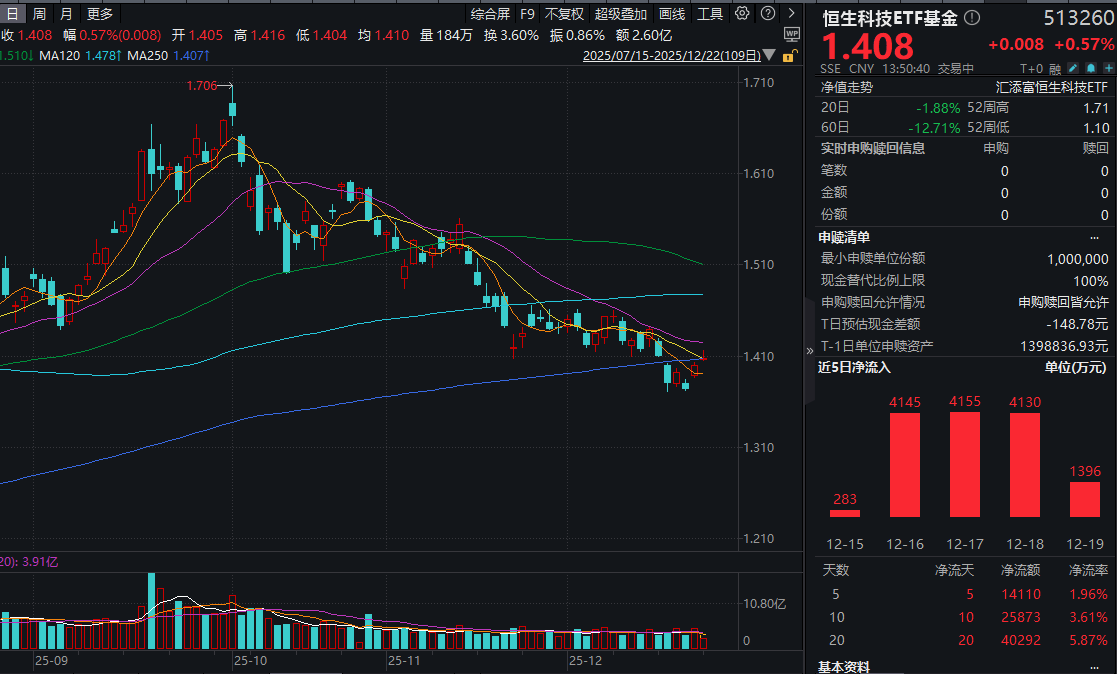Collapse right panel with double-arrow

[810, 351]
